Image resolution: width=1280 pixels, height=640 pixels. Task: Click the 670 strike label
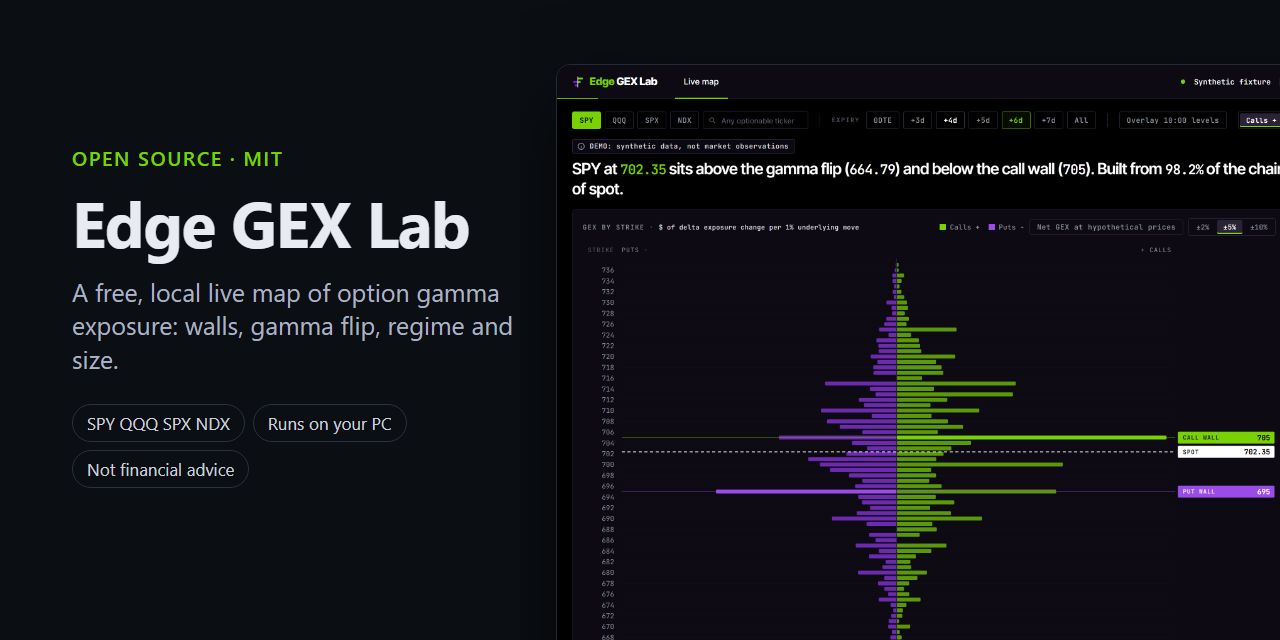608,626
